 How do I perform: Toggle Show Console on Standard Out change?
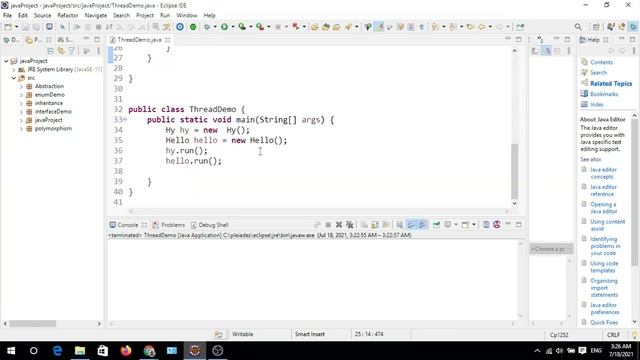coord(411,224)
